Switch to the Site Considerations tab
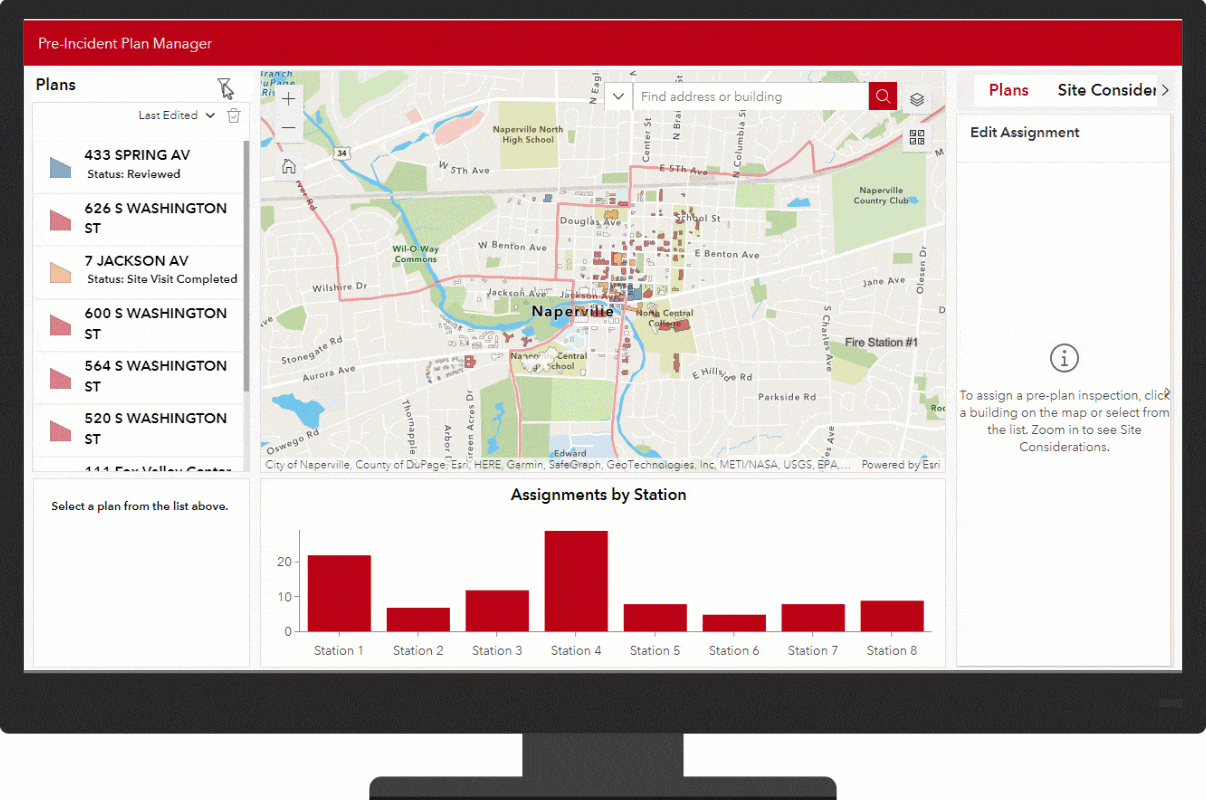Screen dimensions: 1206x800 tap(1107, 90)
